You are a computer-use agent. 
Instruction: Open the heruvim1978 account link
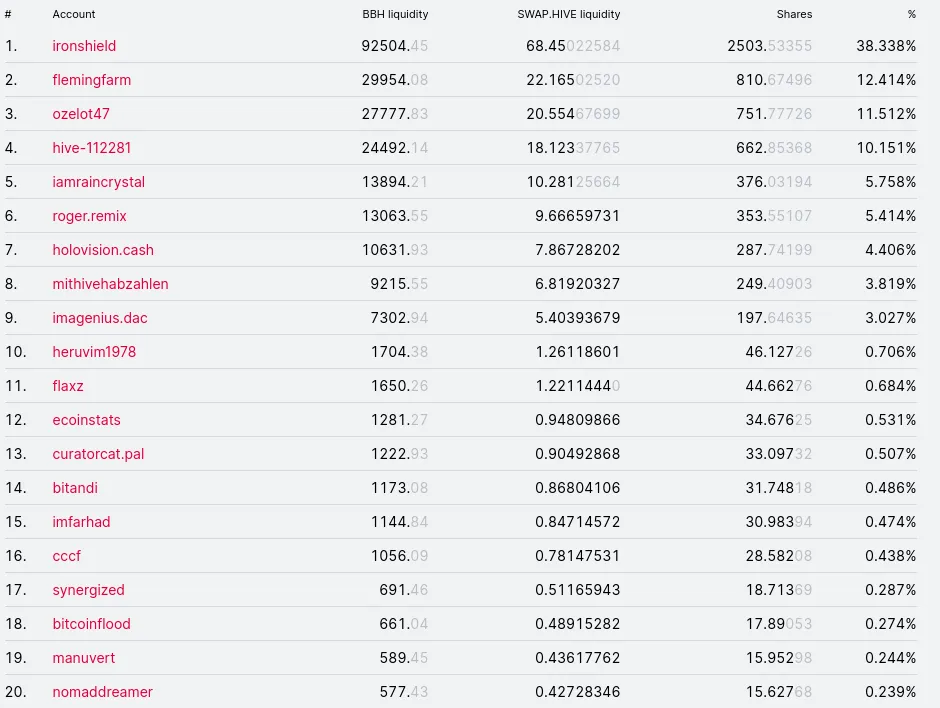point(94,352)
